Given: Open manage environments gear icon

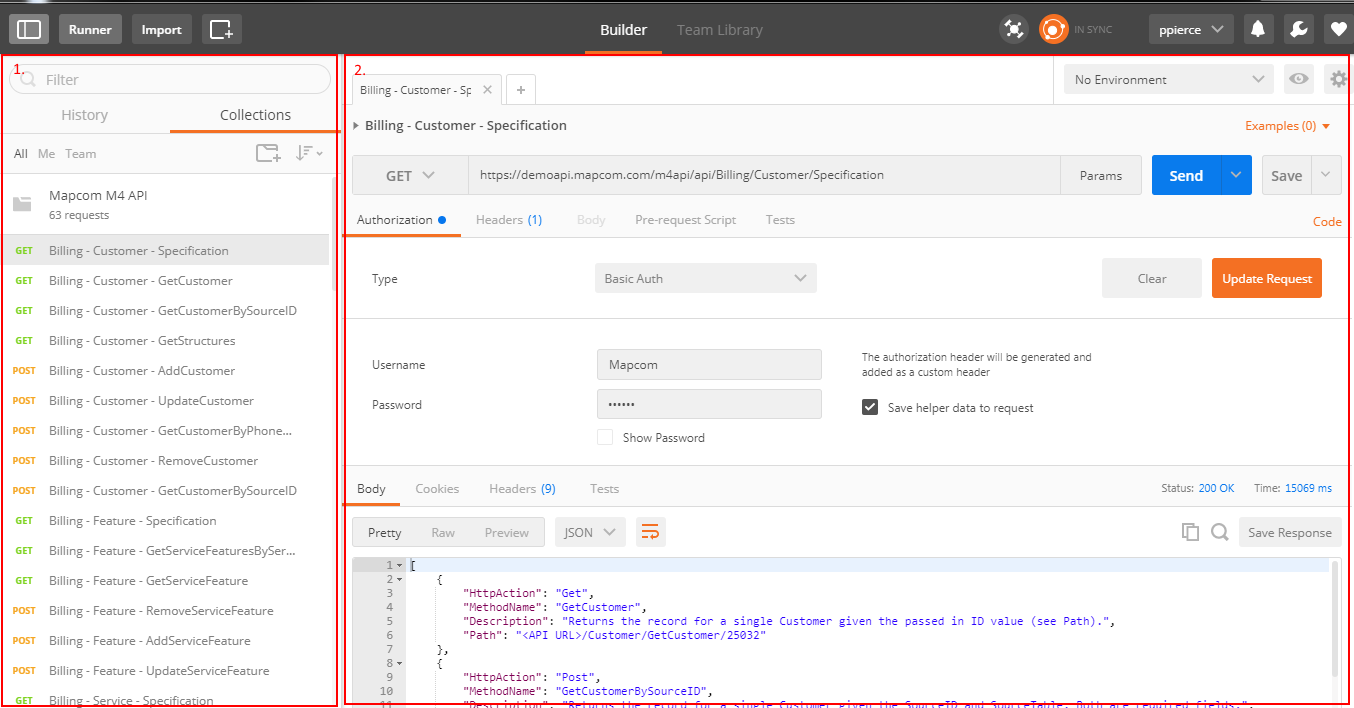Looking at the screenshot, I should pyautogui.click(x=1337, y=80).
